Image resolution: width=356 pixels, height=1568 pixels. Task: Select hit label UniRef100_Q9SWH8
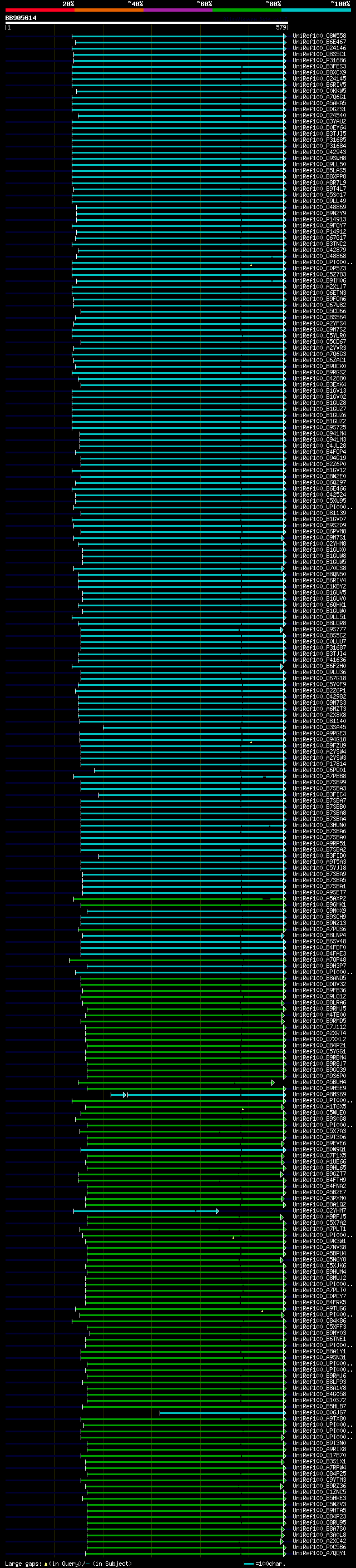[x=319, y=159]
